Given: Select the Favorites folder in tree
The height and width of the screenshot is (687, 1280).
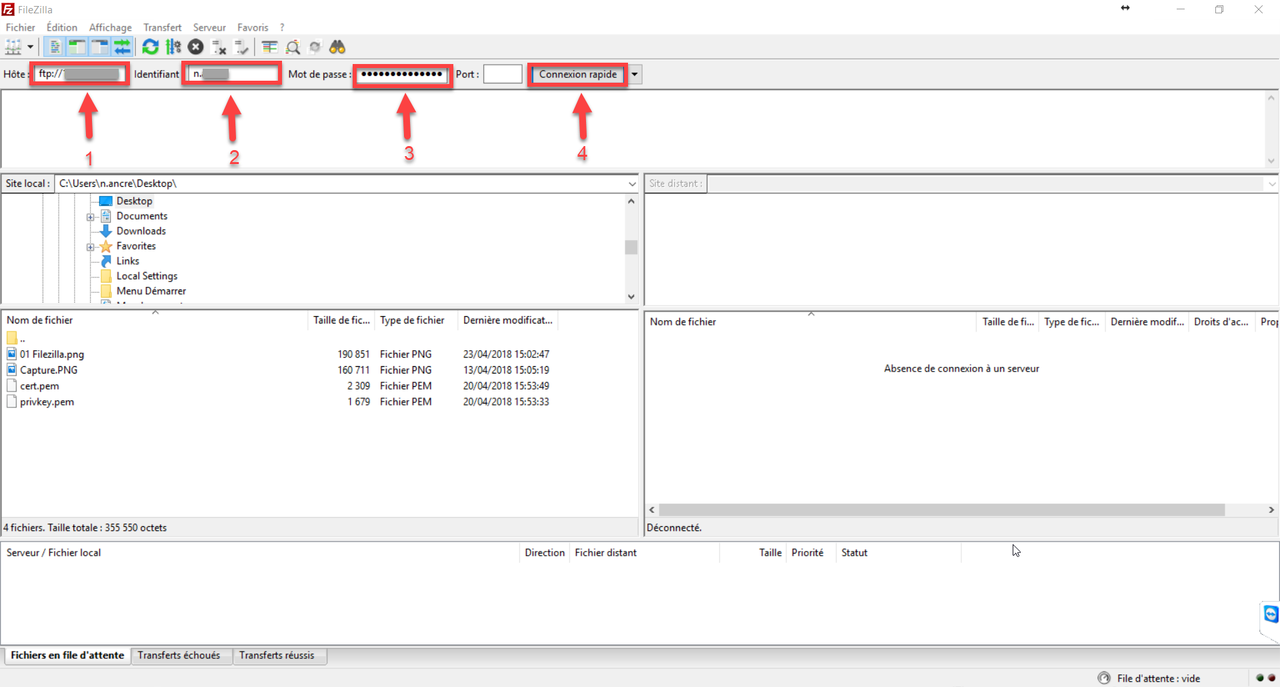Looking at the screenshot, I should pyautogui.click(x=136, y=246).
